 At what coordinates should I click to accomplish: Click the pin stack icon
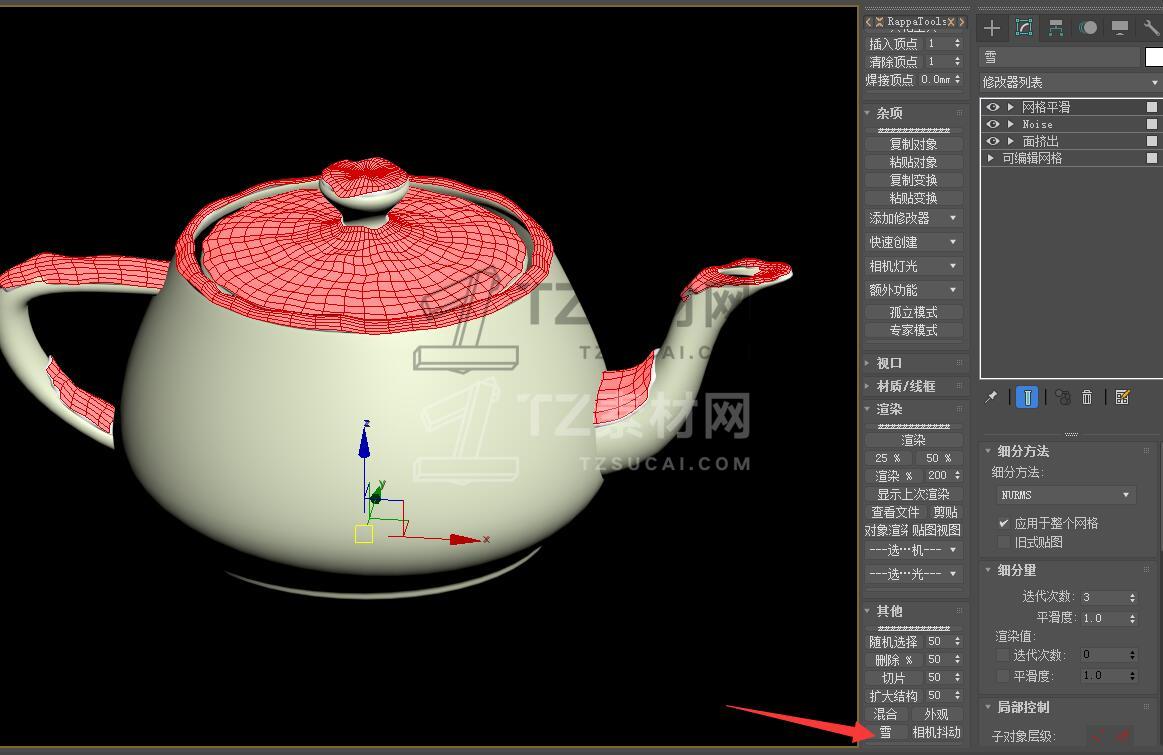tap(991, 398)
